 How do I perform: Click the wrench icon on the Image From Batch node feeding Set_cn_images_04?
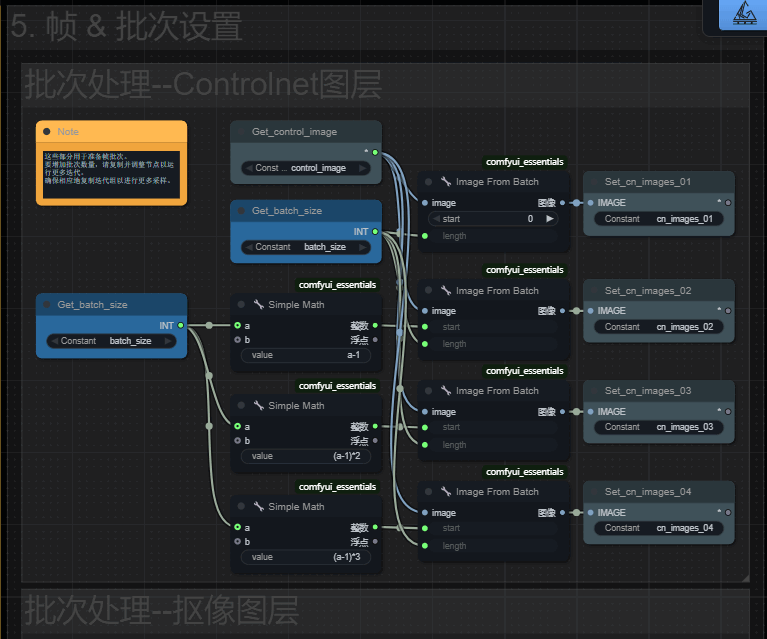pos(446,492)
